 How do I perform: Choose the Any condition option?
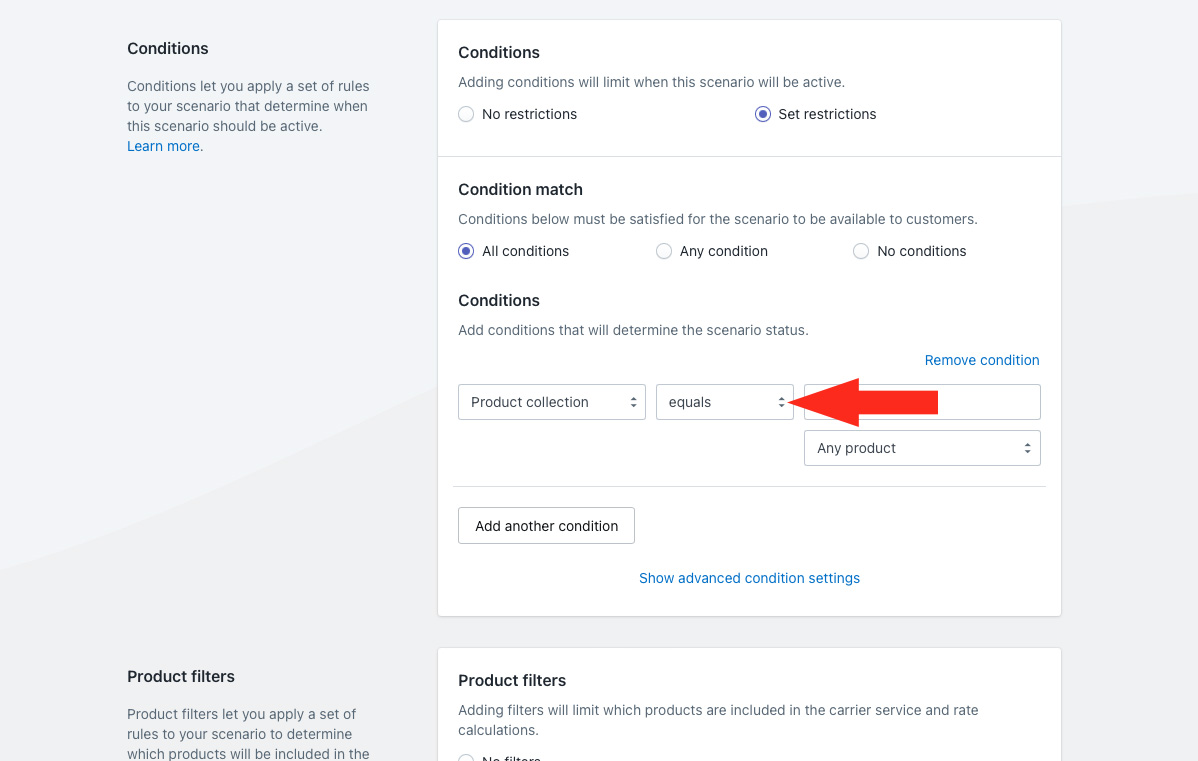[x=664, y=251]
